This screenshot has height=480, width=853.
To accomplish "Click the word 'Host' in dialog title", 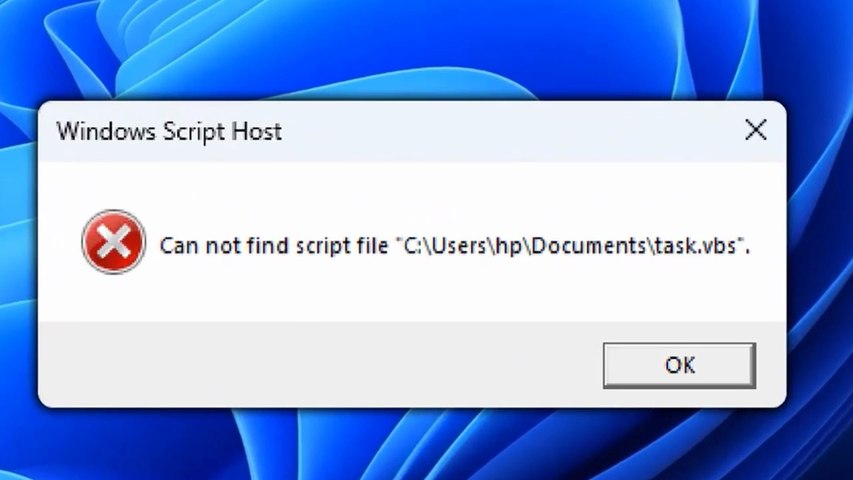I will pyautogui.click(x=257, y=132).
